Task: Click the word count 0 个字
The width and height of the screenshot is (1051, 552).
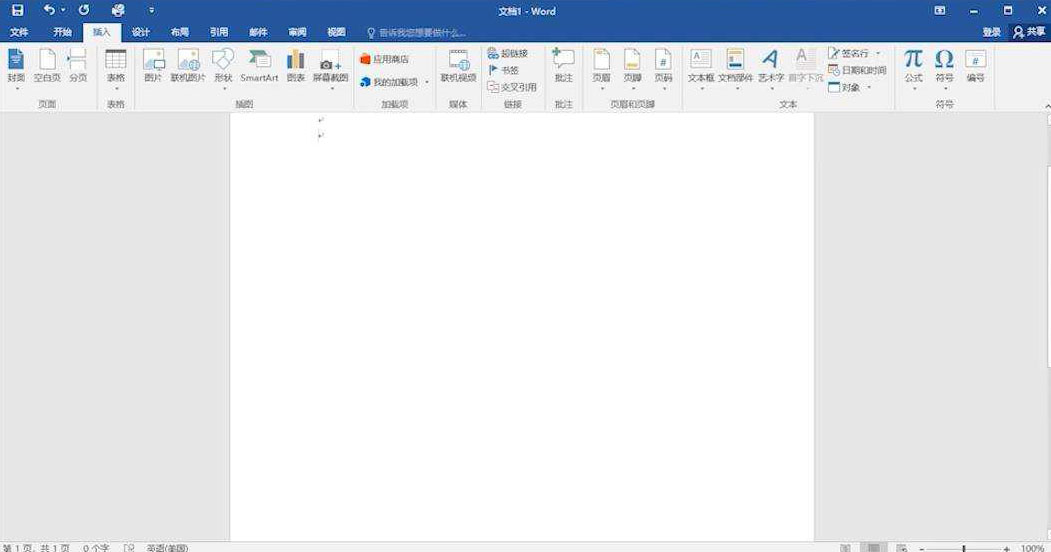Action: click(x=96, y=548)
